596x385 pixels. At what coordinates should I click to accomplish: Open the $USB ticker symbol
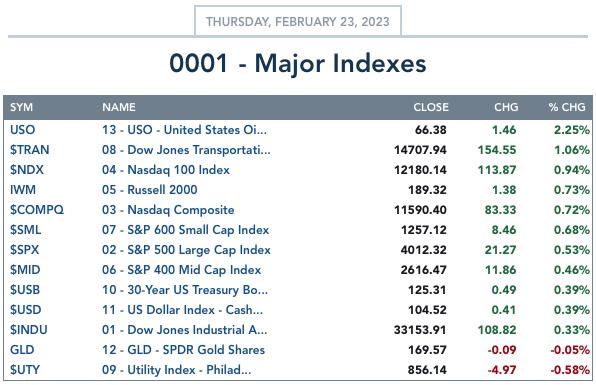(x=25, y=290)
